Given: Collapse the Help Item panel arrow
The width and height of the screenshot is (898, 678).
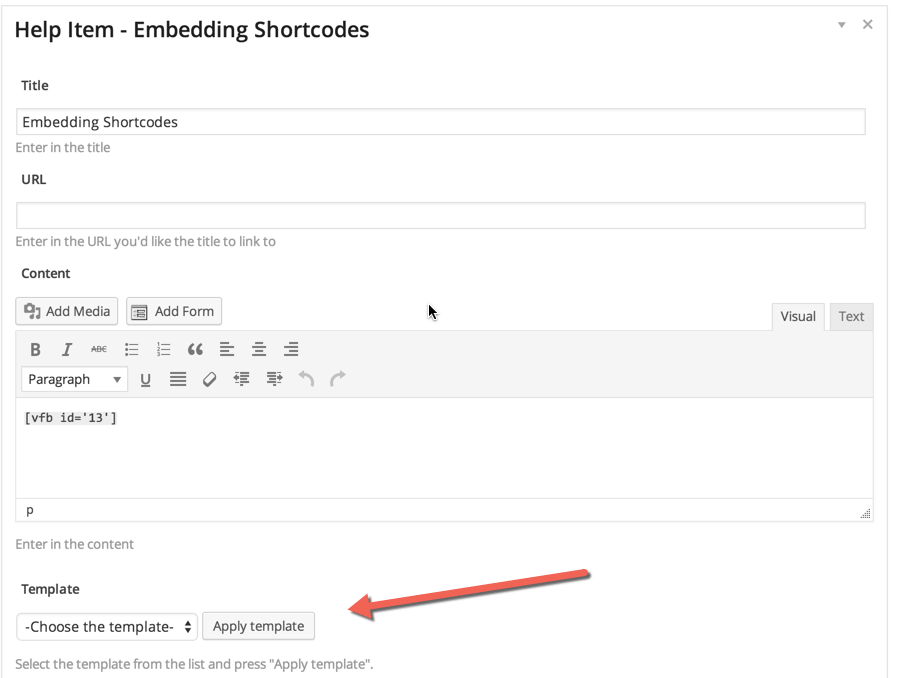Looking at the screenshot, I should (x=842, y=25).
